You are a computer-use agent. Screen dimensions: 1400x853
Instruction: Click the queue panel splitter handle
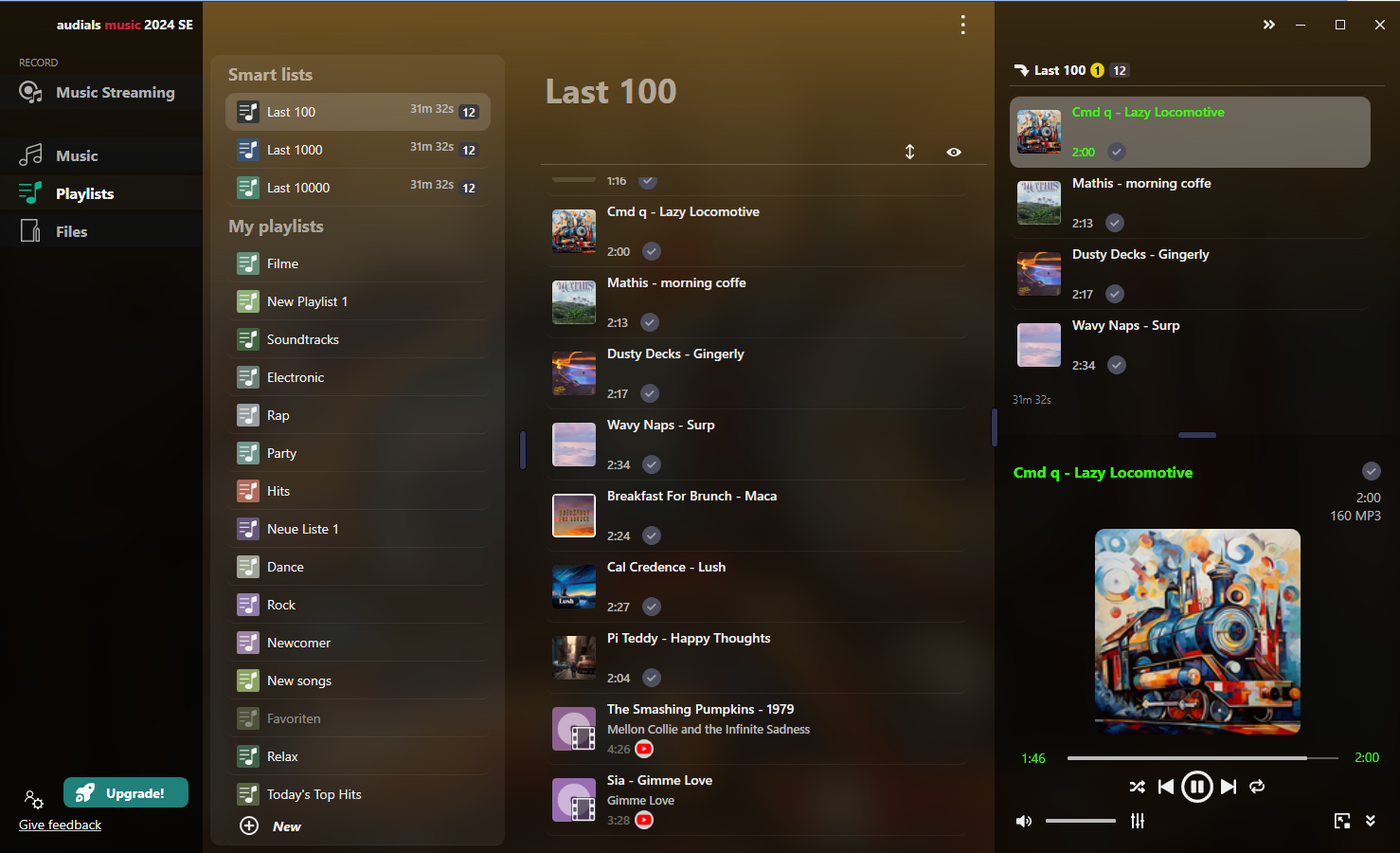pyautogui.click(x=1197, y=435)
